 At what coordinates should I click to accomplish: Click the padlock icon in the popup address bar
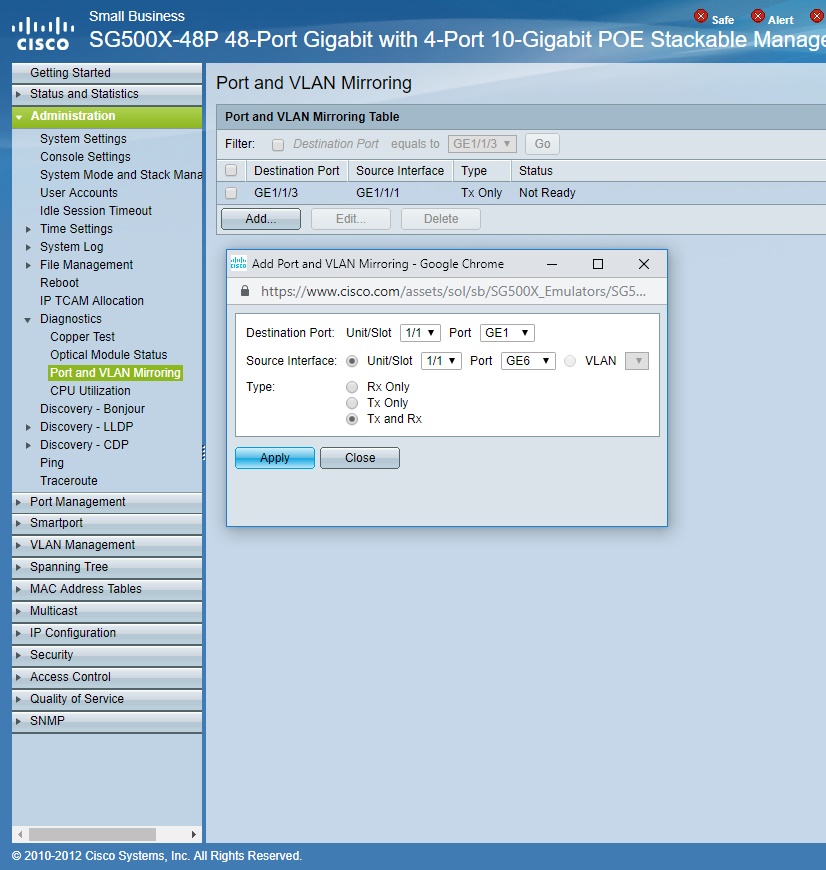tap(245, 292)
